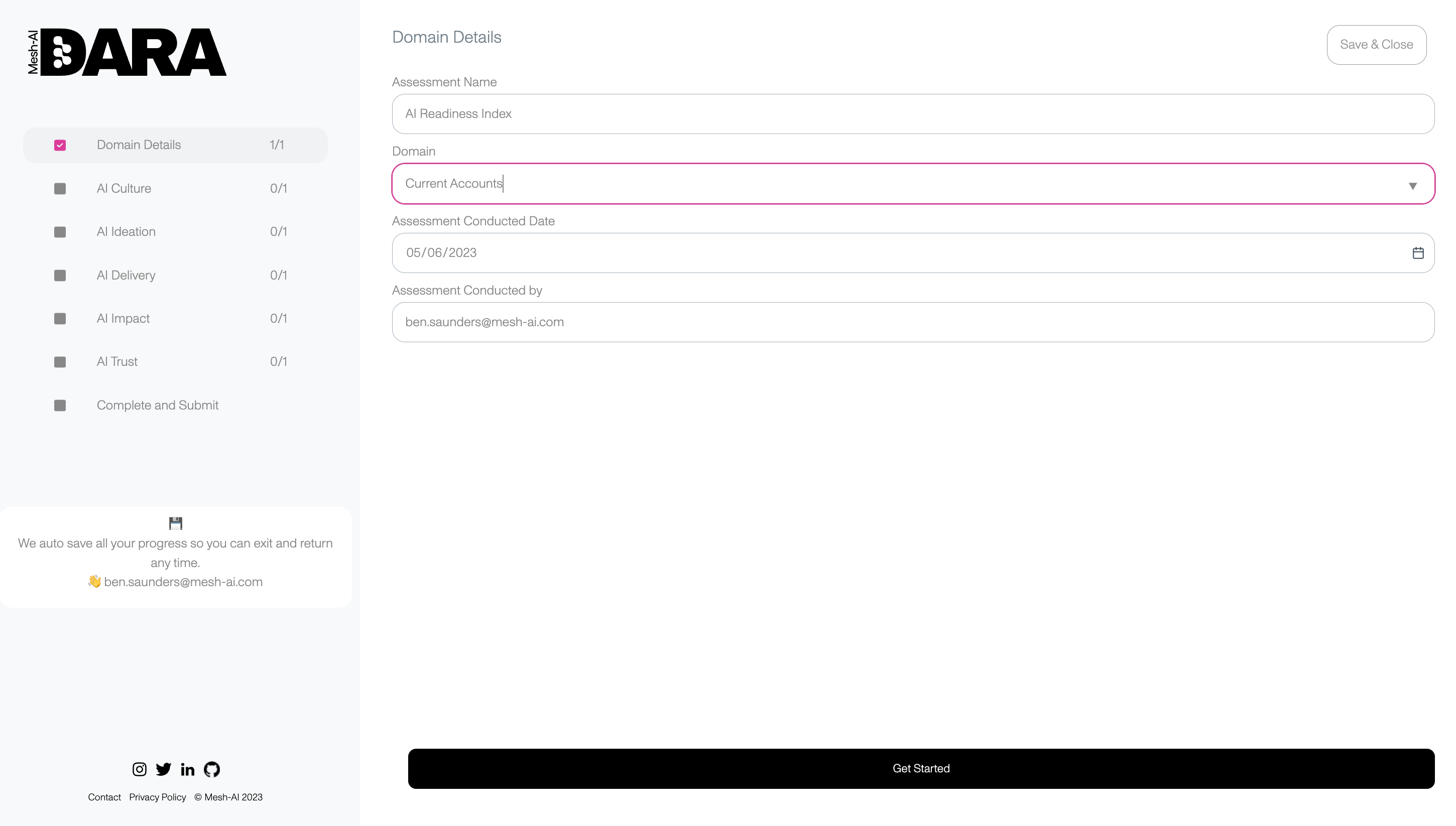Click the Save & Close button
Screen dimensions: 1456x826
tap(1377, 44)
